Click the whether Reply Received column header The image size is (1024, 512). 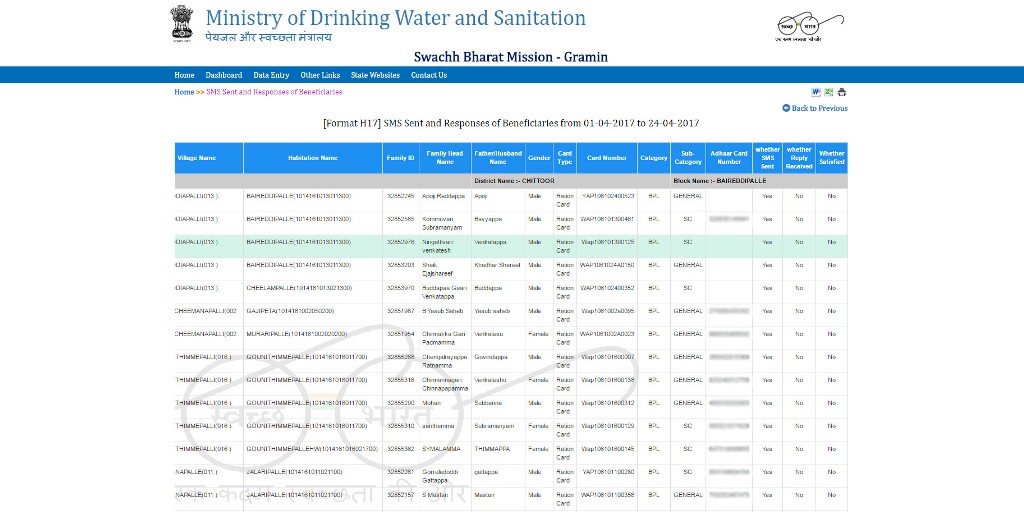(x=799, y=158)
